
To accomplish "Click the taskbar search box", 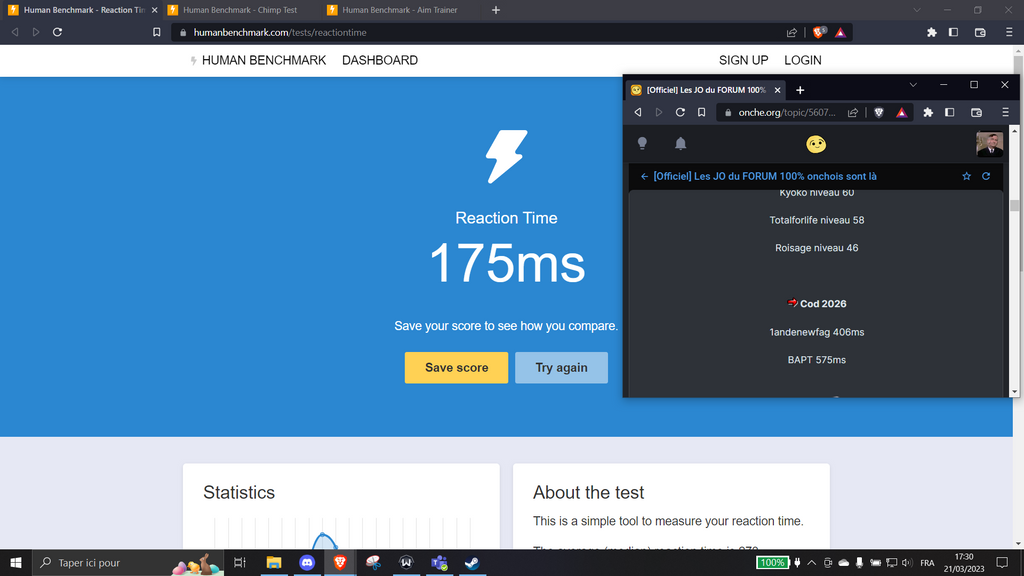I will (127, 562).
